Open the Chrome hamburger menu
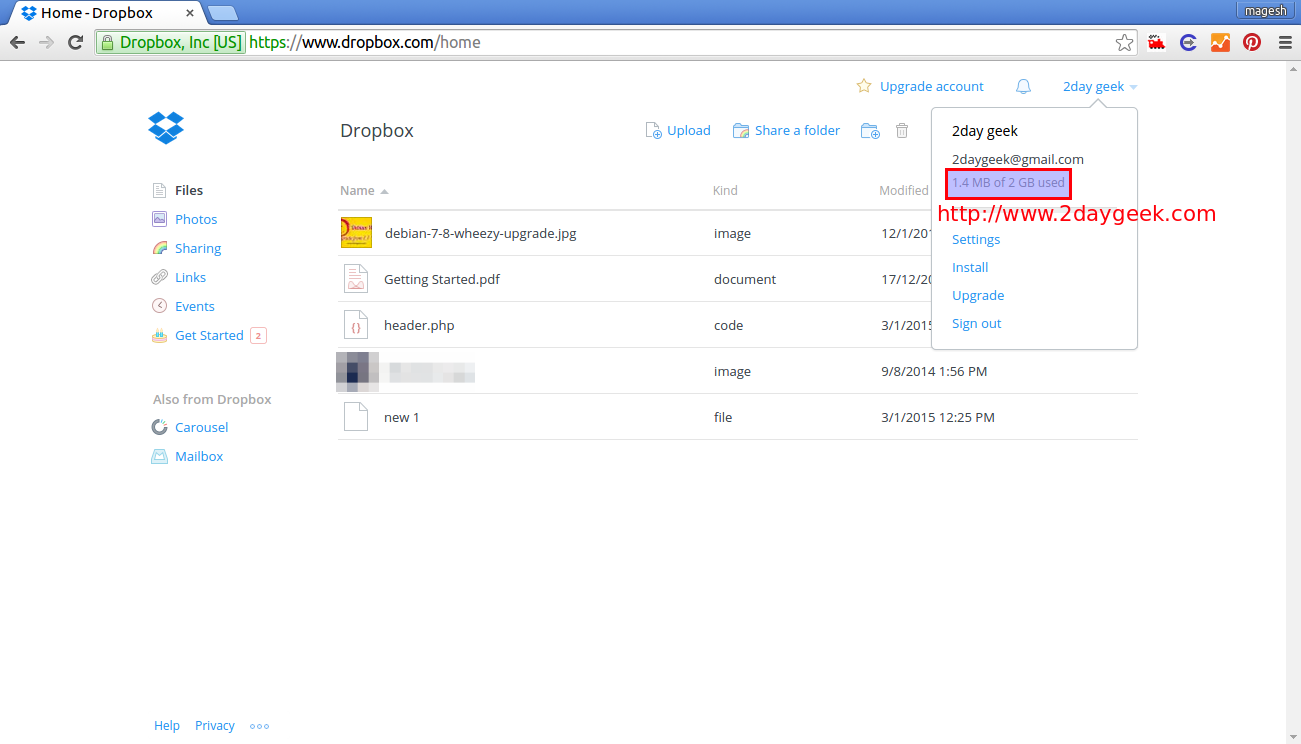Viewport: 1301px width, 744px height. point(1284,42)
